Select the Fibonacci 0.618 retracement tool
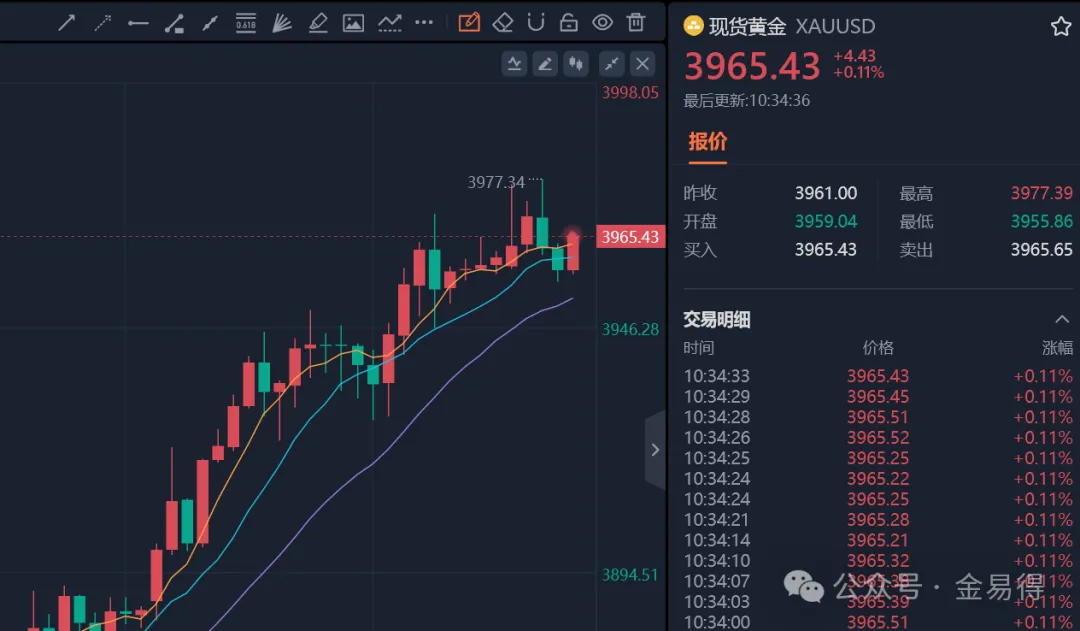Image resolution: width=1080 pixels, height=631 pixels. [246, 22]
